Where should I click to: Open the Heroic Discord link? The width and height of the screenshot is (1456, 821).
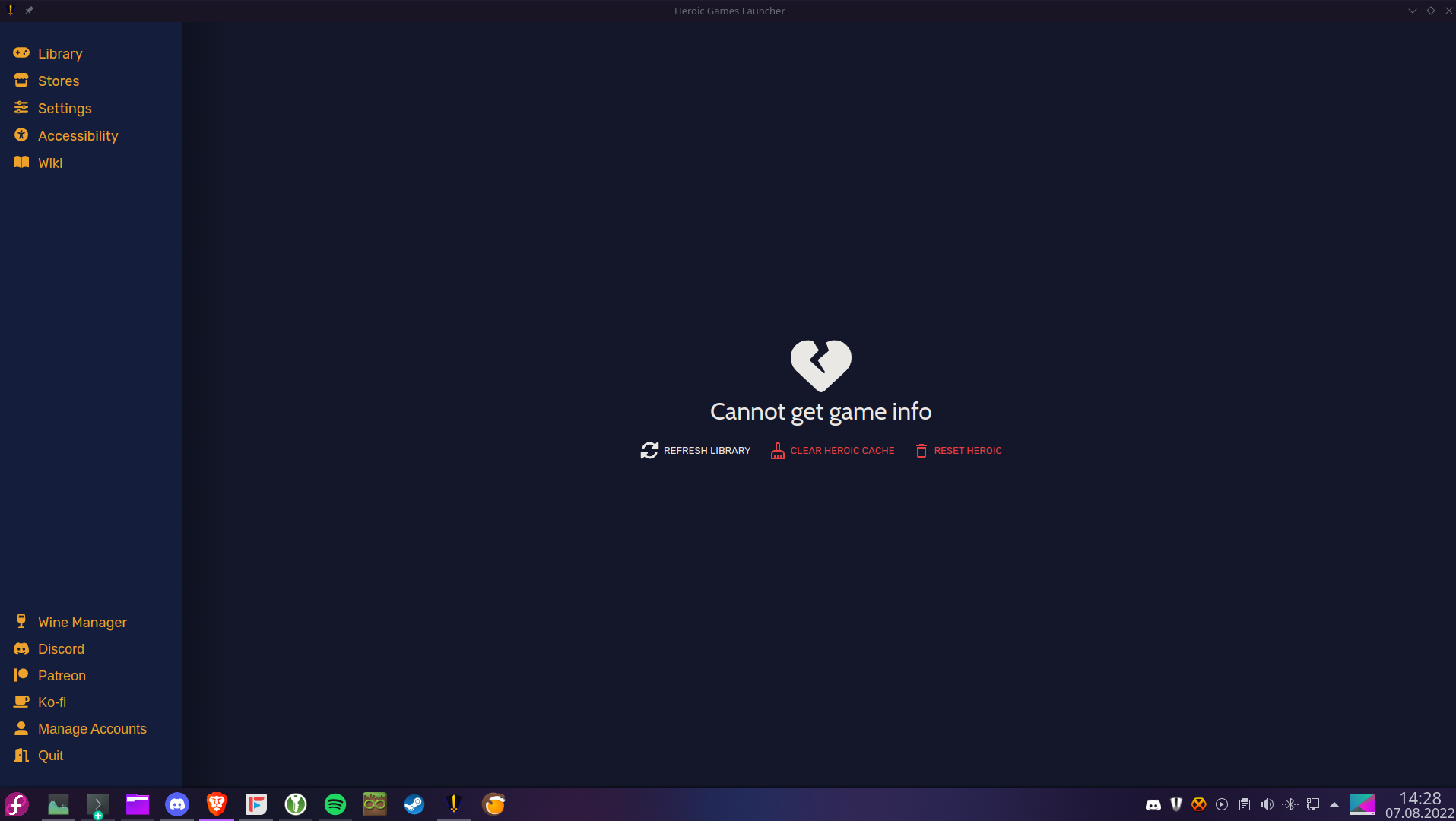coord(61,648)
